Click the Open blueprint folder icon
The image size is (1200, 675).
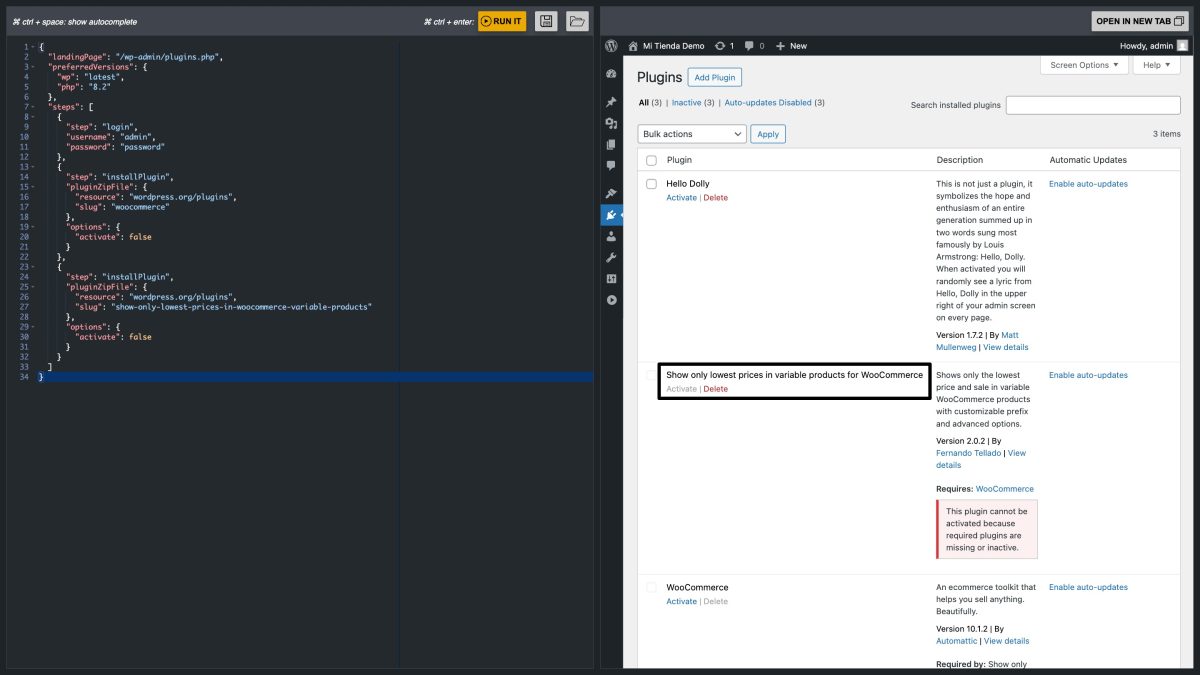tap(577, 20)
